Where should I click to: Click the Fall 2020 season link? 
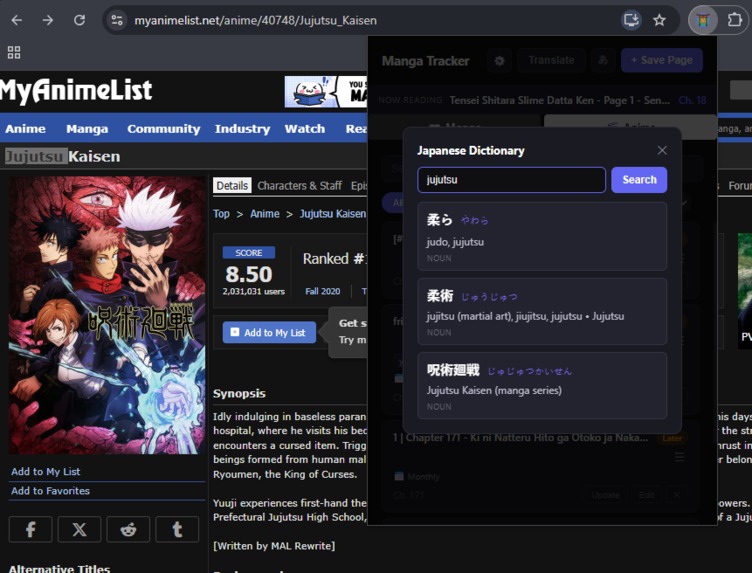322,291
